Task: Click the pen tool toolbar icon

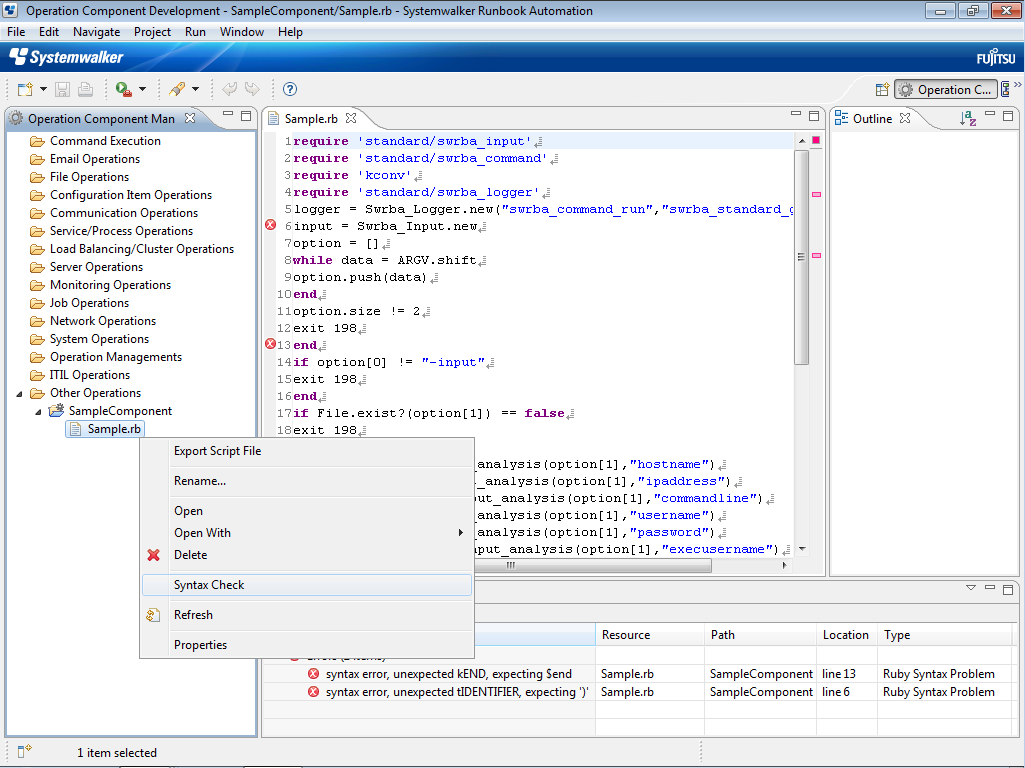Action: 176,90
